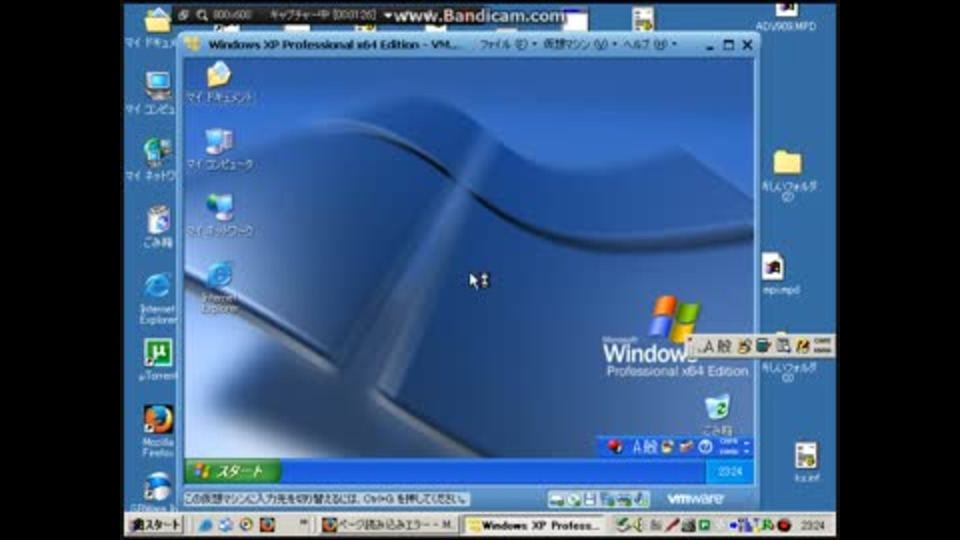Select guest desktop マイ ドキュメント icon

pyautogui.click(x=219, y=82)
